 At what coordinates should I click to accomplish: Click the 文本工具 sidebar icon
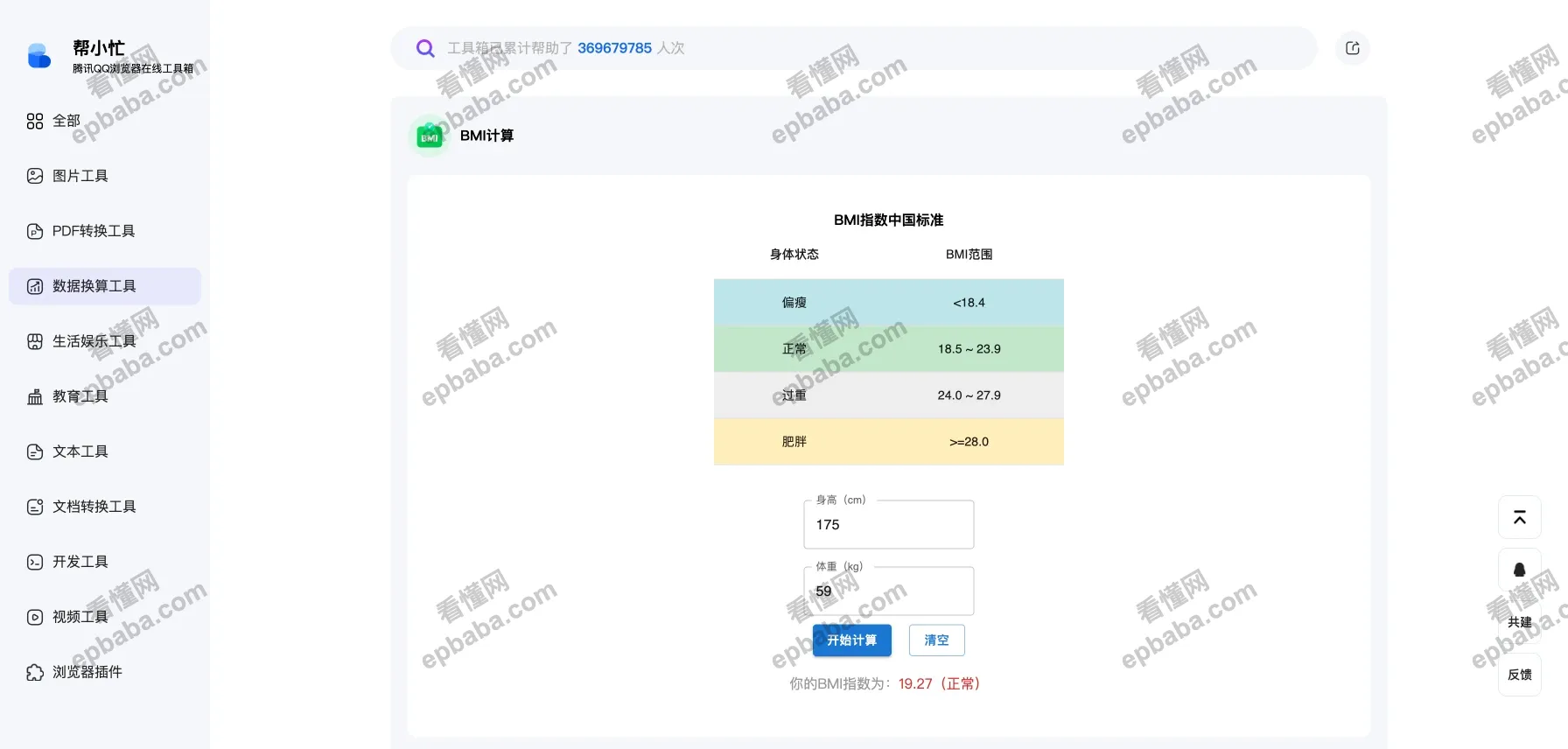[35, 451]
